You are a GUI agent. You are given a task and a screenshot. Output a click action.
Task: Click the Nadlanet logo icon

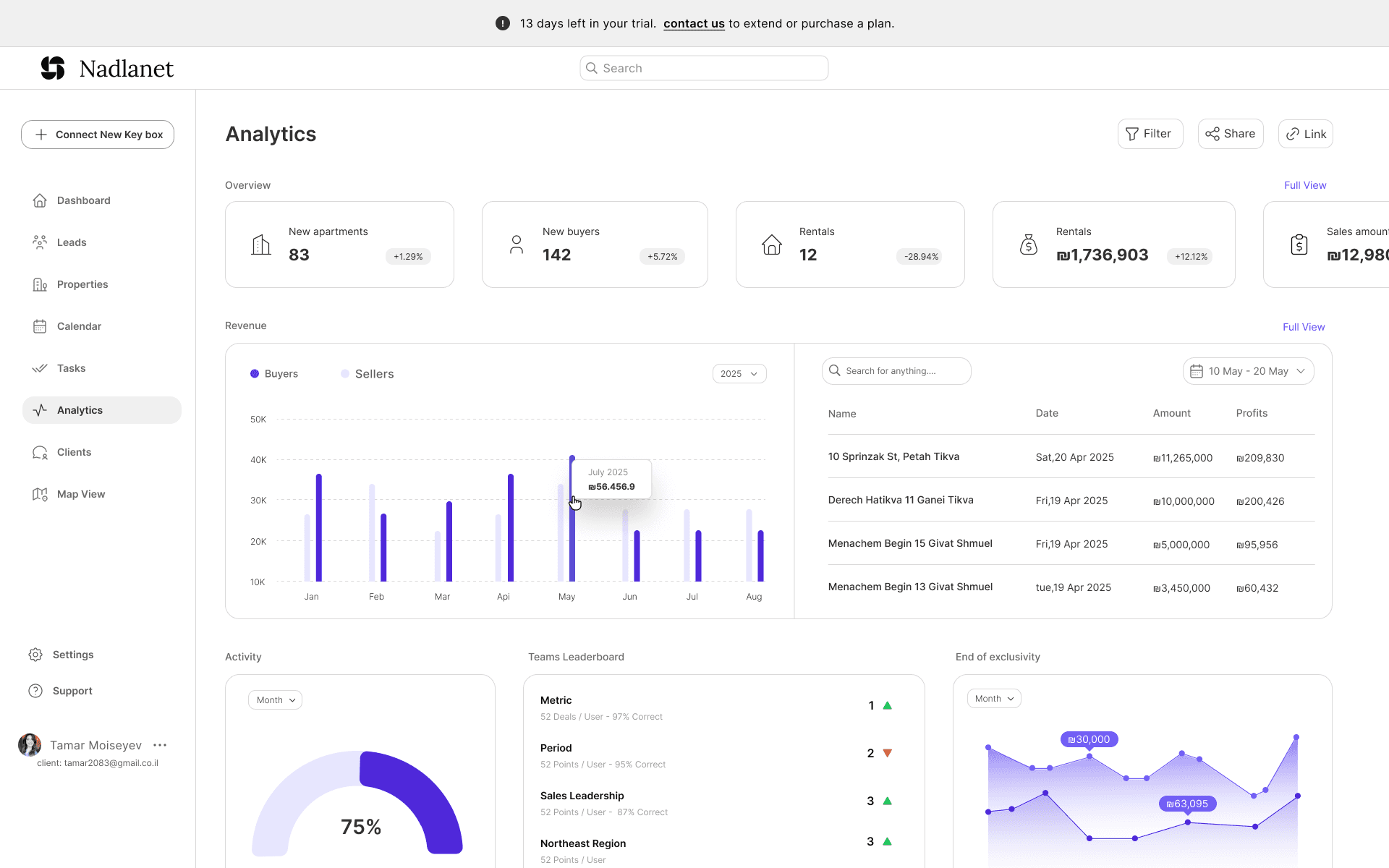[x=53, y=68]
